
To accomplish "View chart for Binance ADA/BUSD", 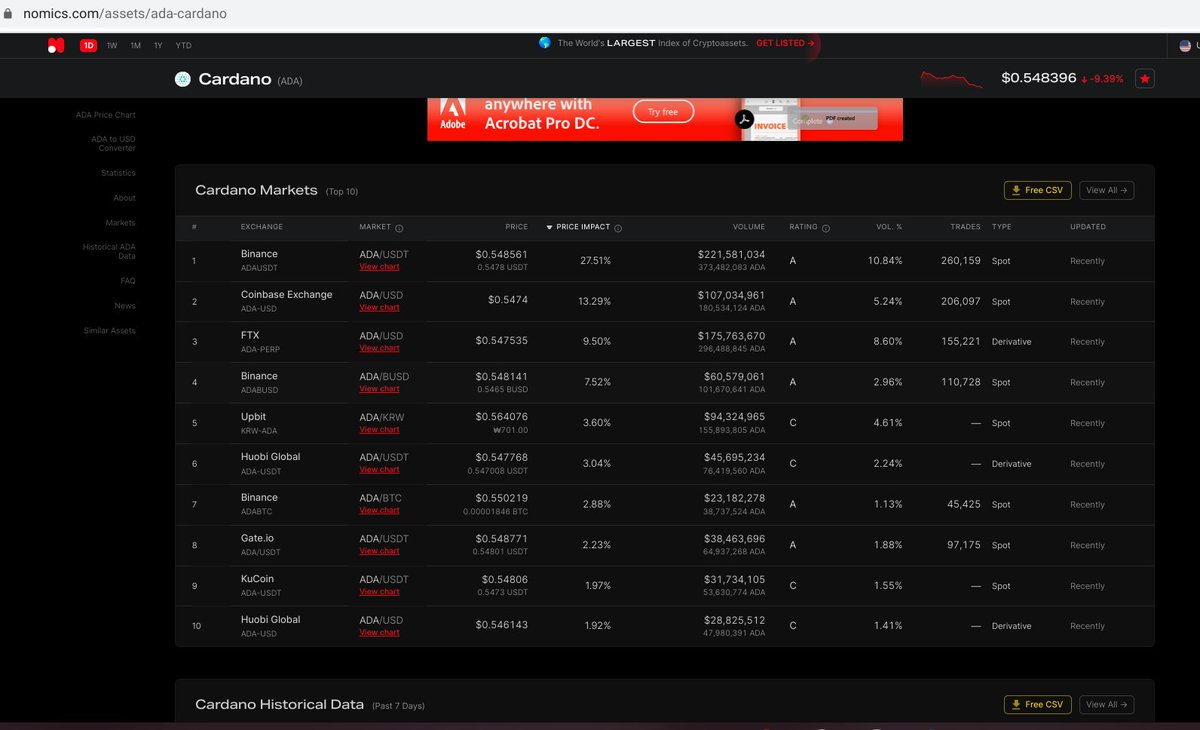I will pos(379,389).
